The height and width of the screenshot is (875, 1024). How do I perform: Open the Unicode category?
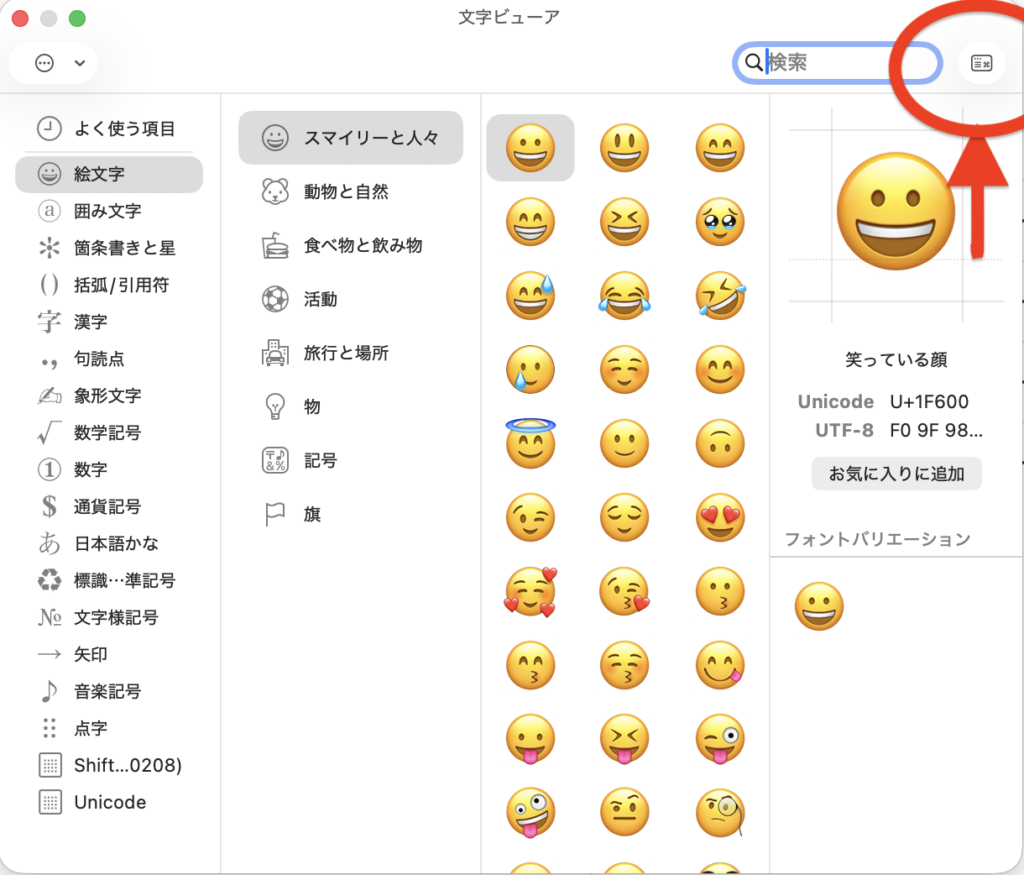tap(109, 802)
